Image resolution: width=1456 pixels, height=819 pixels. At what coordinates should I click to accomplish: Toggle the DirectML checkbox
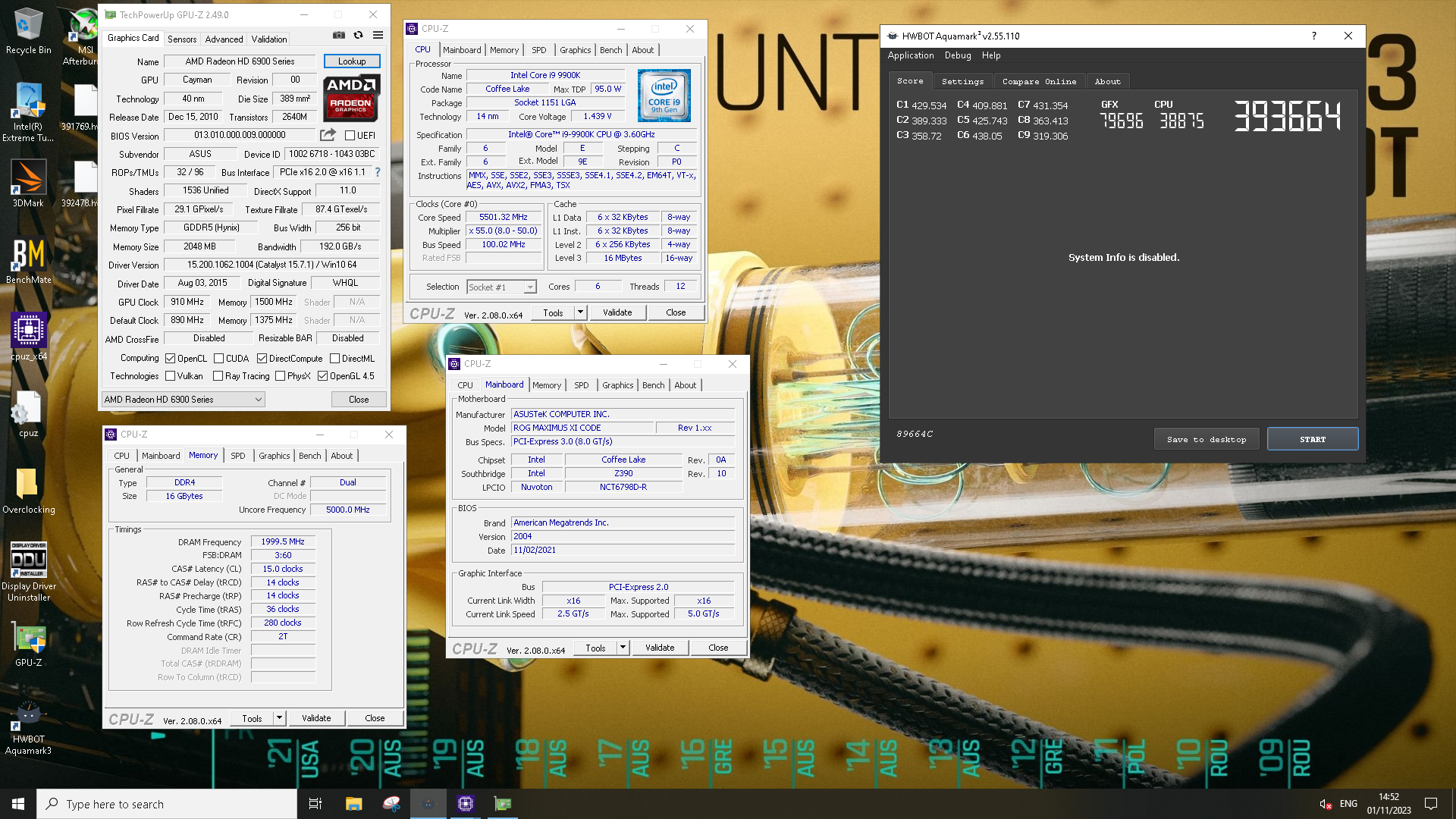click(x=334, y=359)
